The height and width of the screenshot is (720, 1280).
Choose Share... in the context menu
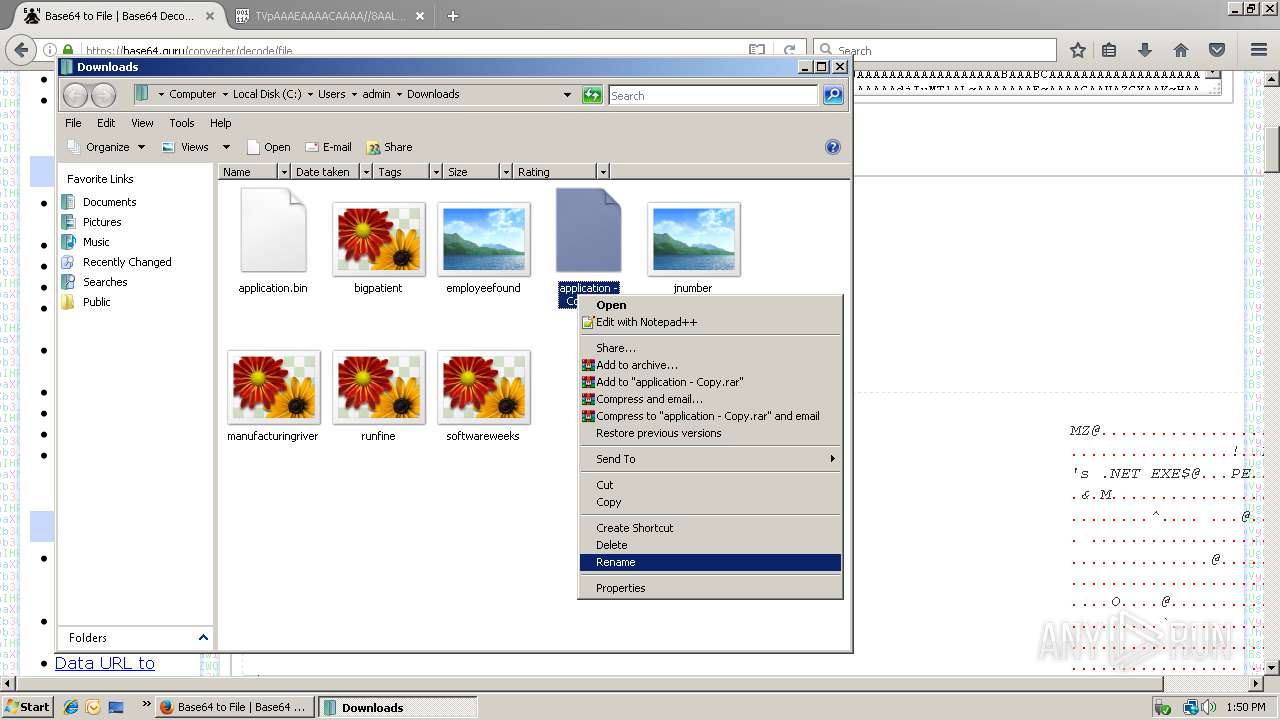710,348
